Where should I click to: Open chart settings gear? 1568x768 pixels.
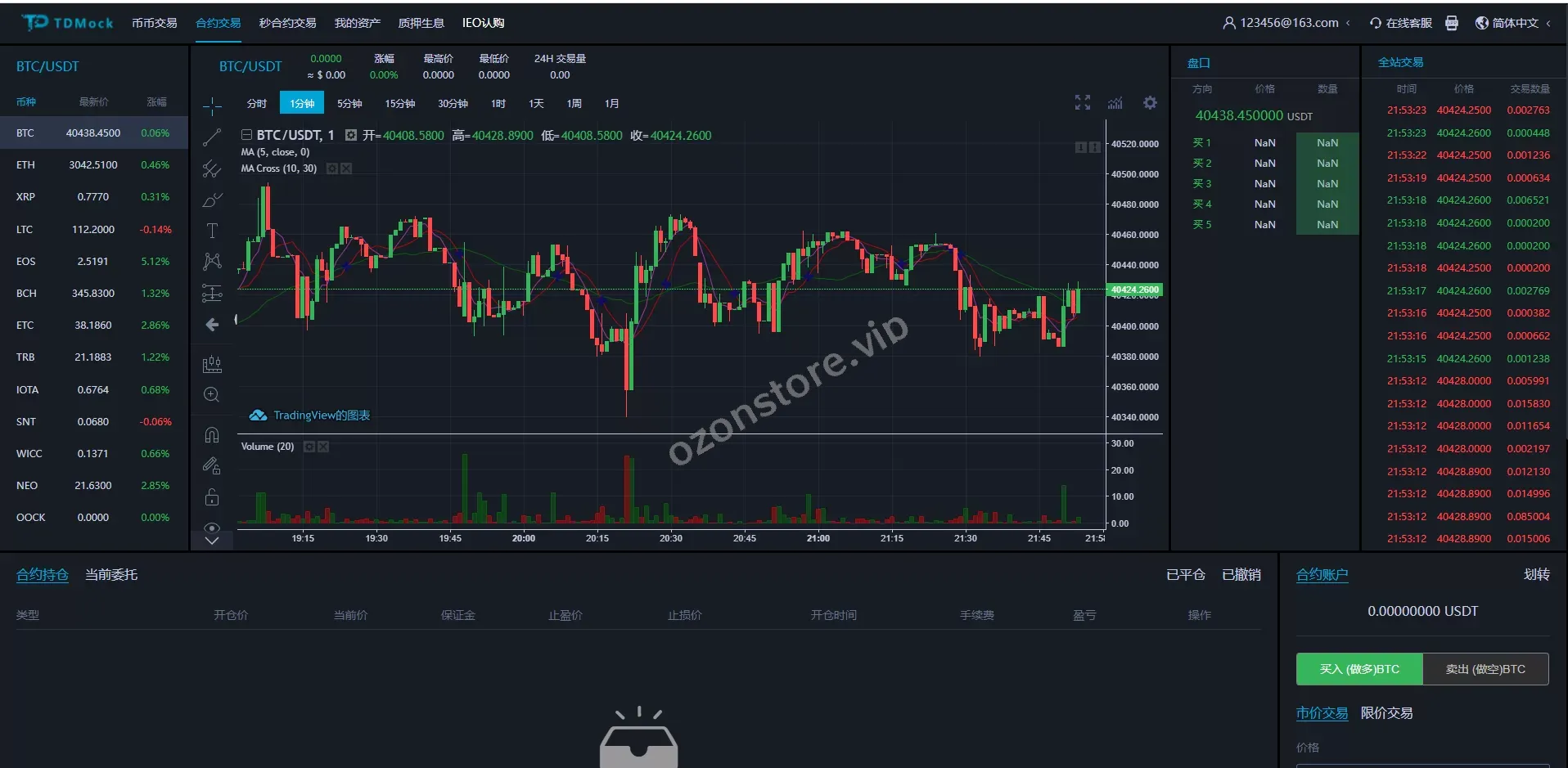(x=1150, y=103)
